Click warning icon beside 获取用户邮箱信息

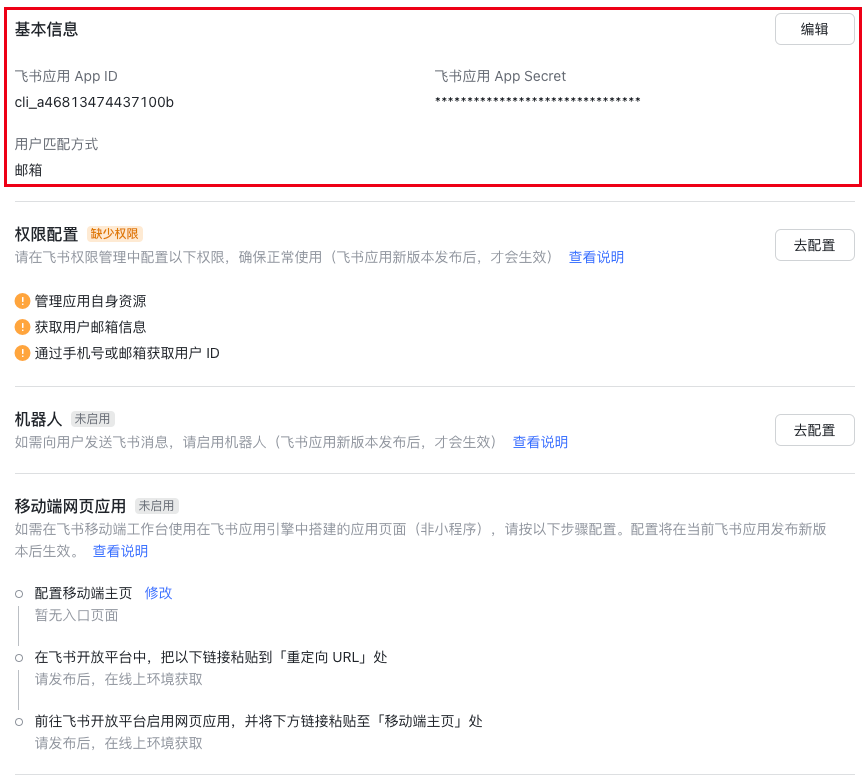coord(22,327)
